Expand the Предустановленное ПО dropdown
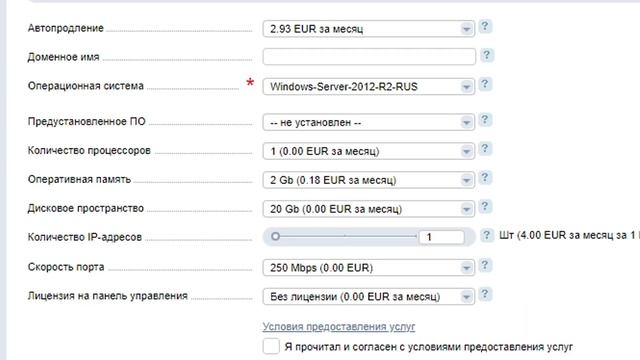Screen dimensions: 640x360 (369, 122)
